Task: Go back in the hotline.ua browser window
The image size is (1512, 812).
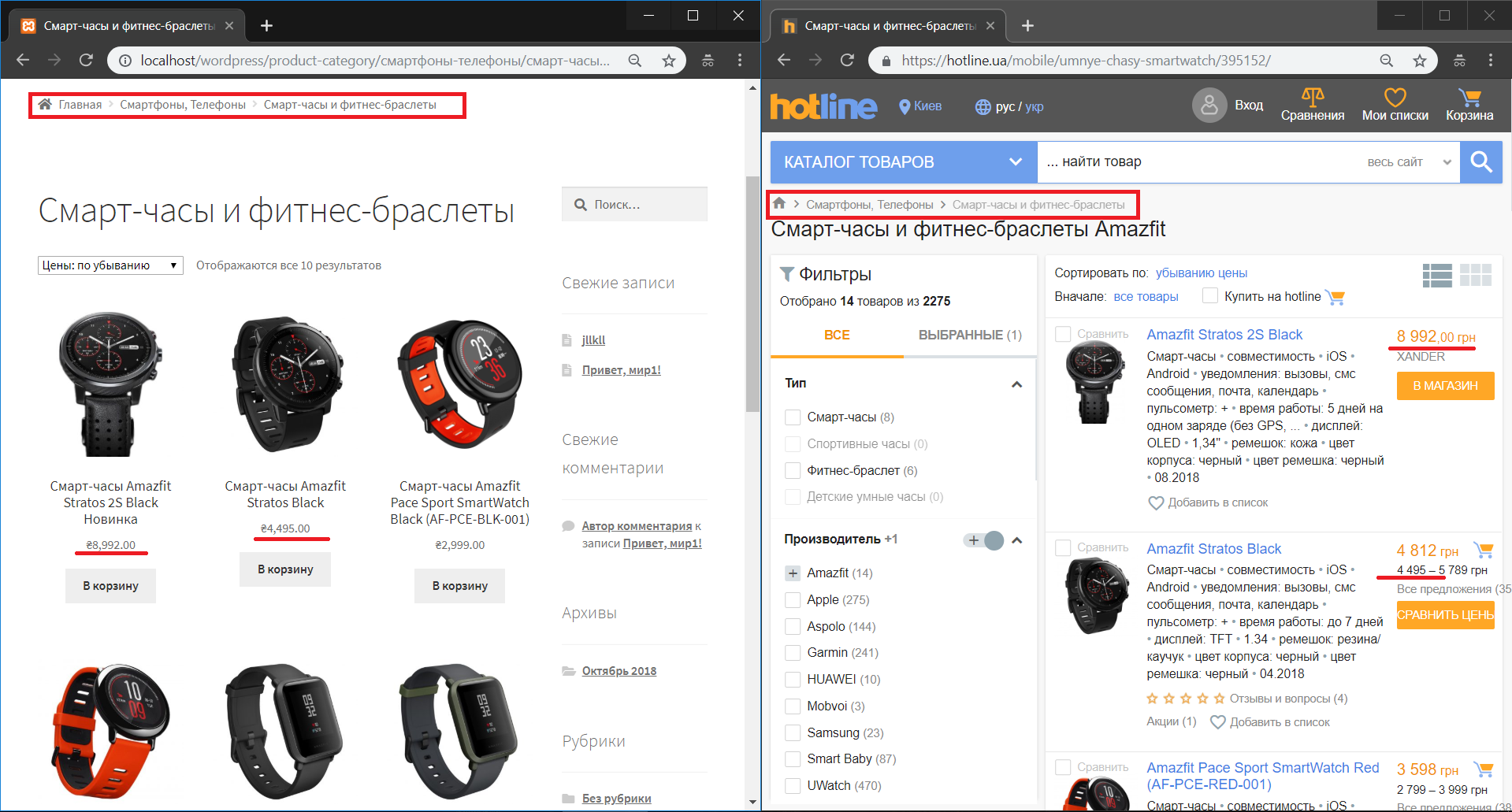Action: pos(783,60)
